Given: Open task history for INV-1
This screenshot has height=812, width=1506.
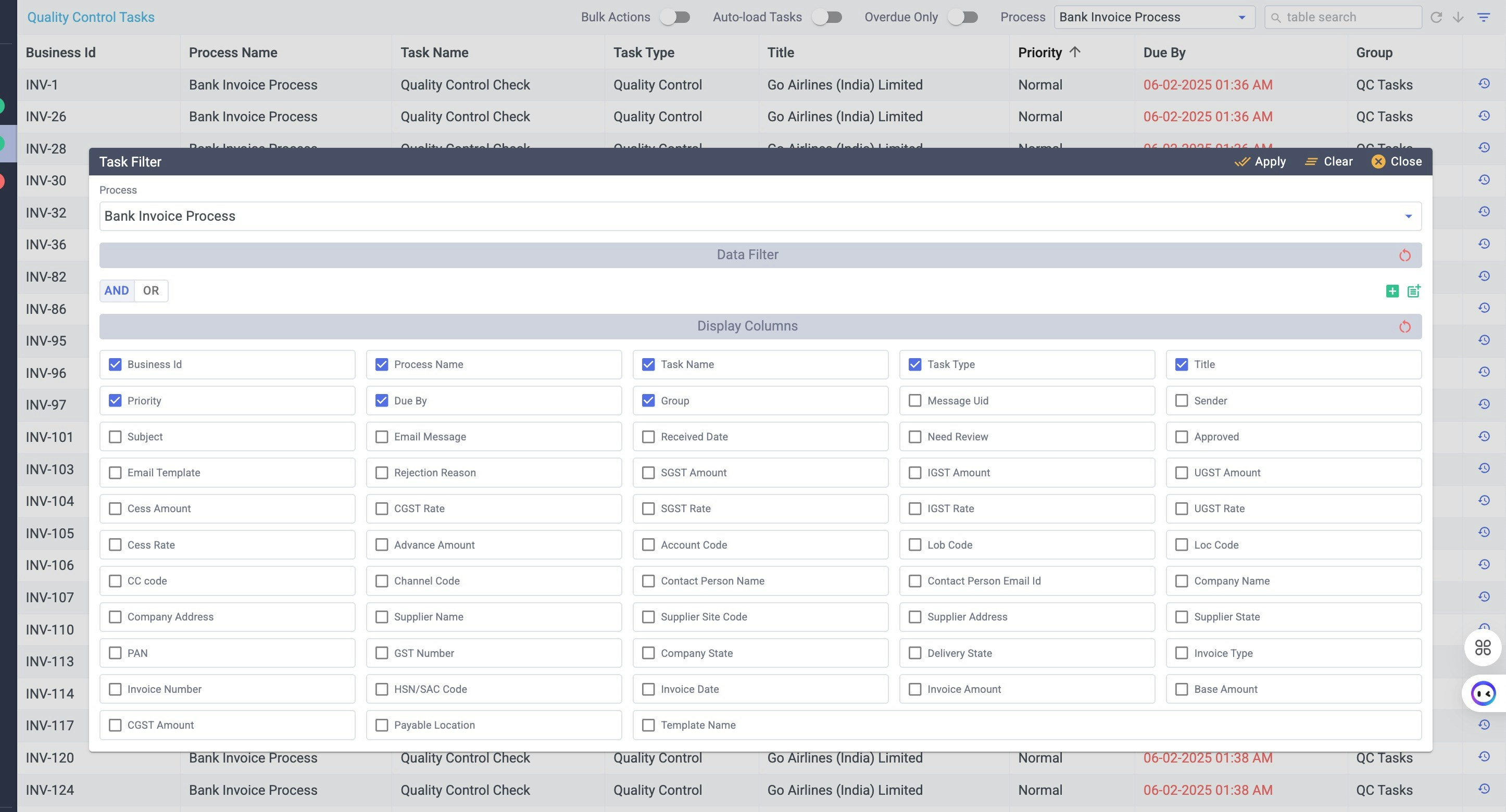Looking at the screenshot, I should [x=1484, y=84].
